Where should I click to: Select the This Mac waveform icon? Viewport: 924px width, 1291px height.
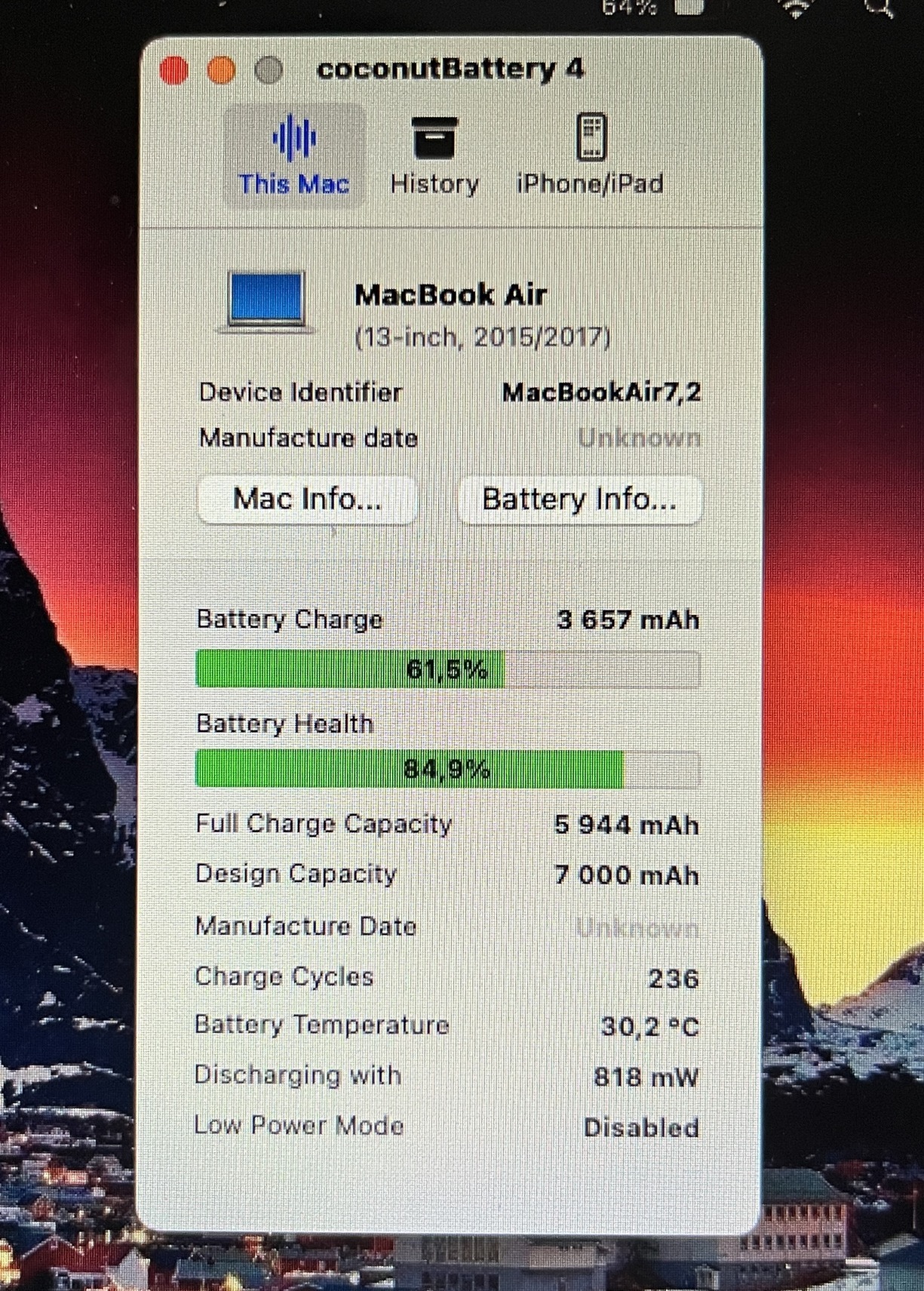tap(294, 137)
